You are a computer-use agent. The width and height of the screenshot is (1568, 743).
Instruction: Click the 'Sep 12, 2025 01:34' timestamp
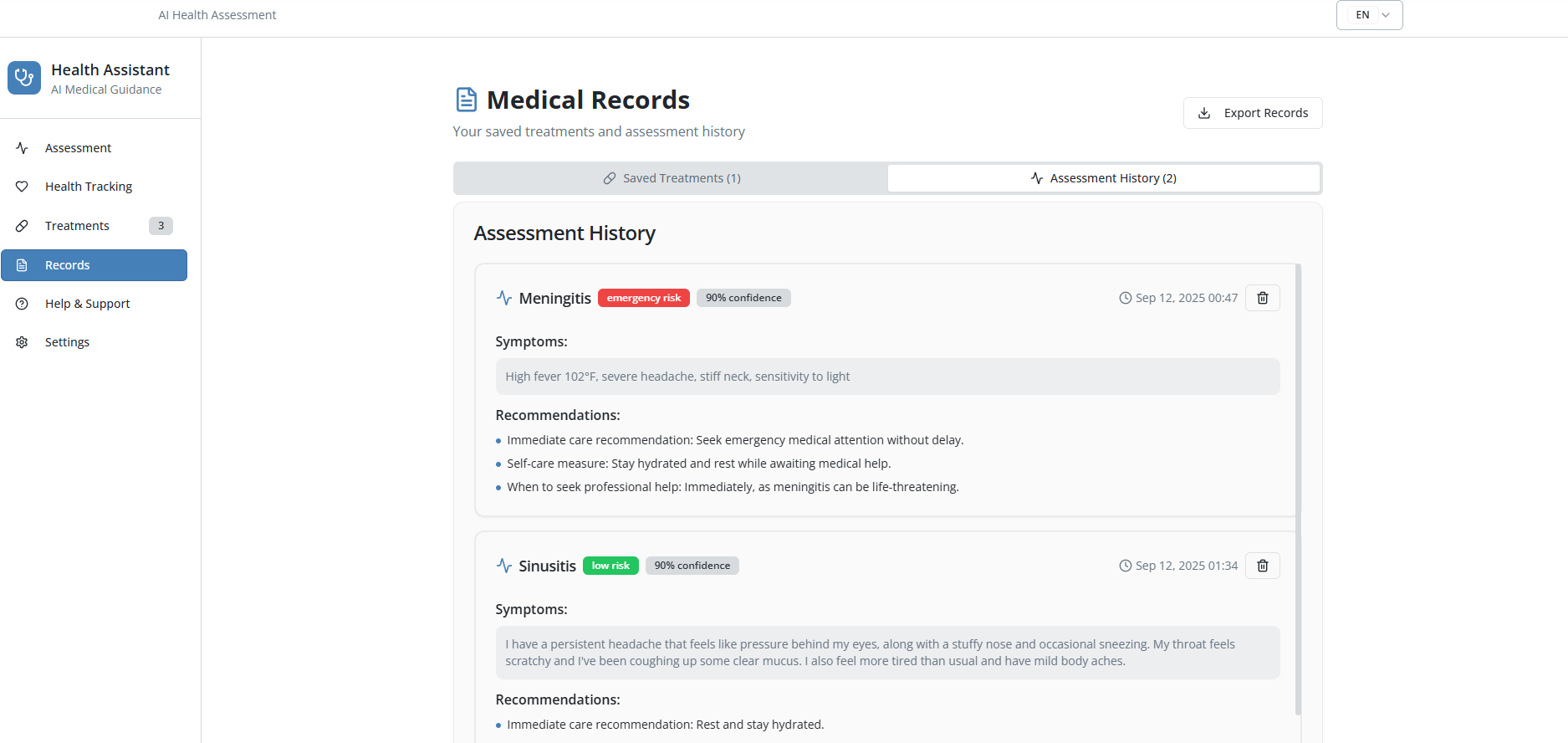pos(1187,566)
